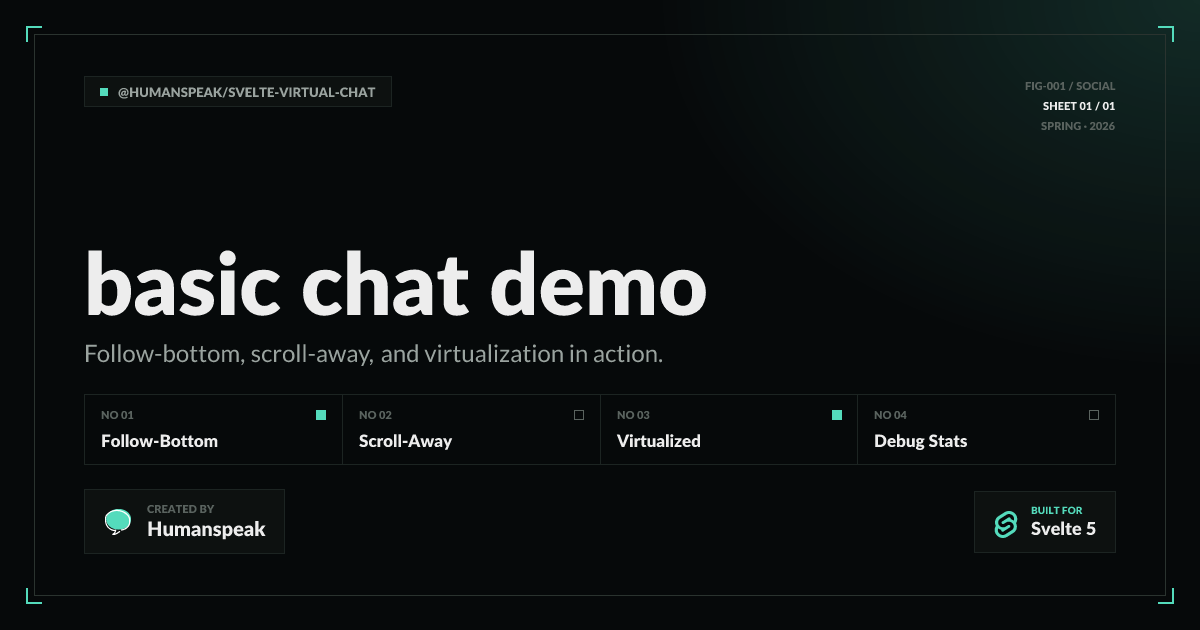Click the 'basic chat demo' headline
This screenshot has height=630, width=1200.
pos(396,282)
